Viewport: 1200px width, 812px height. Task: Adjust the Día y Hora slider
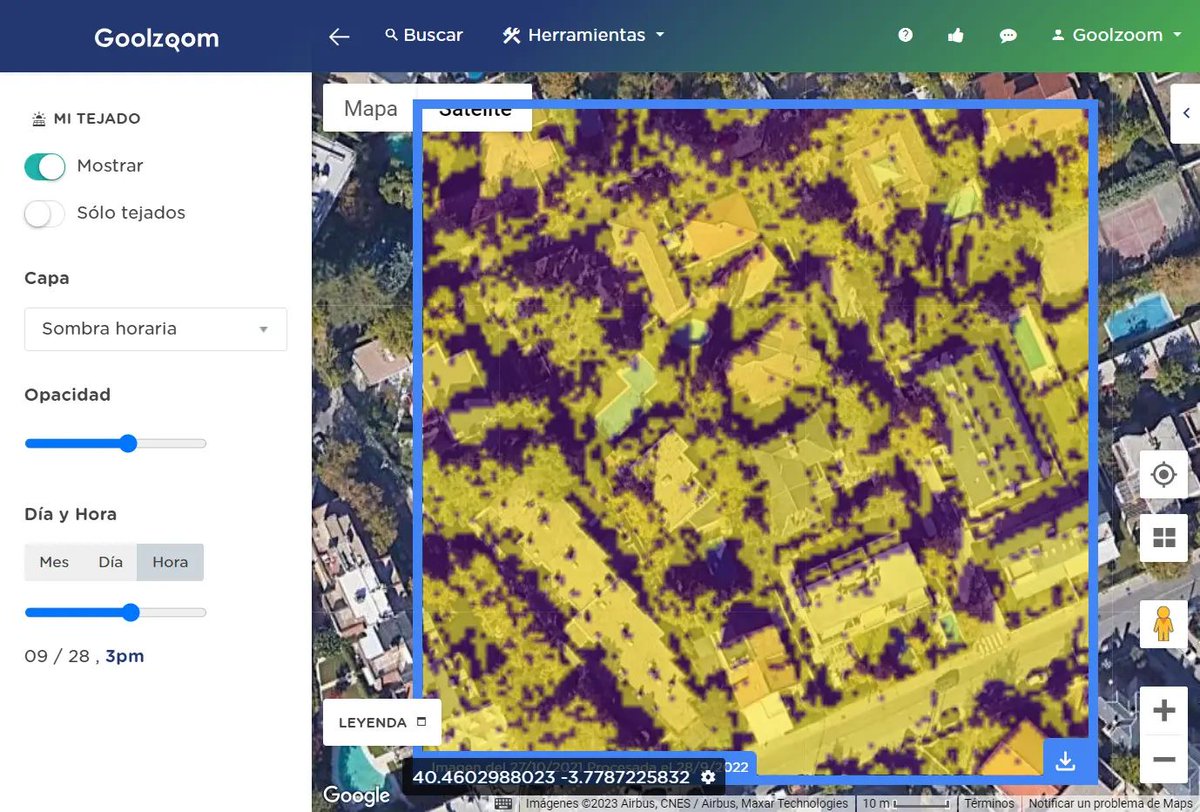(x=115, y=613)
